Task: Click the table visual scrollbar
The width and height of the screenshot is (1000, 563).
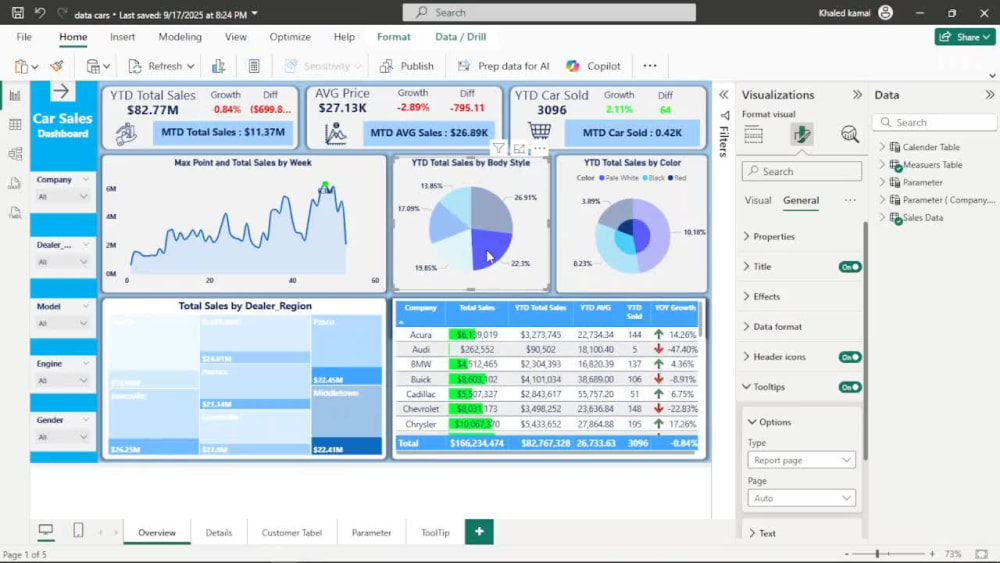Action: [x=700, y=319]
